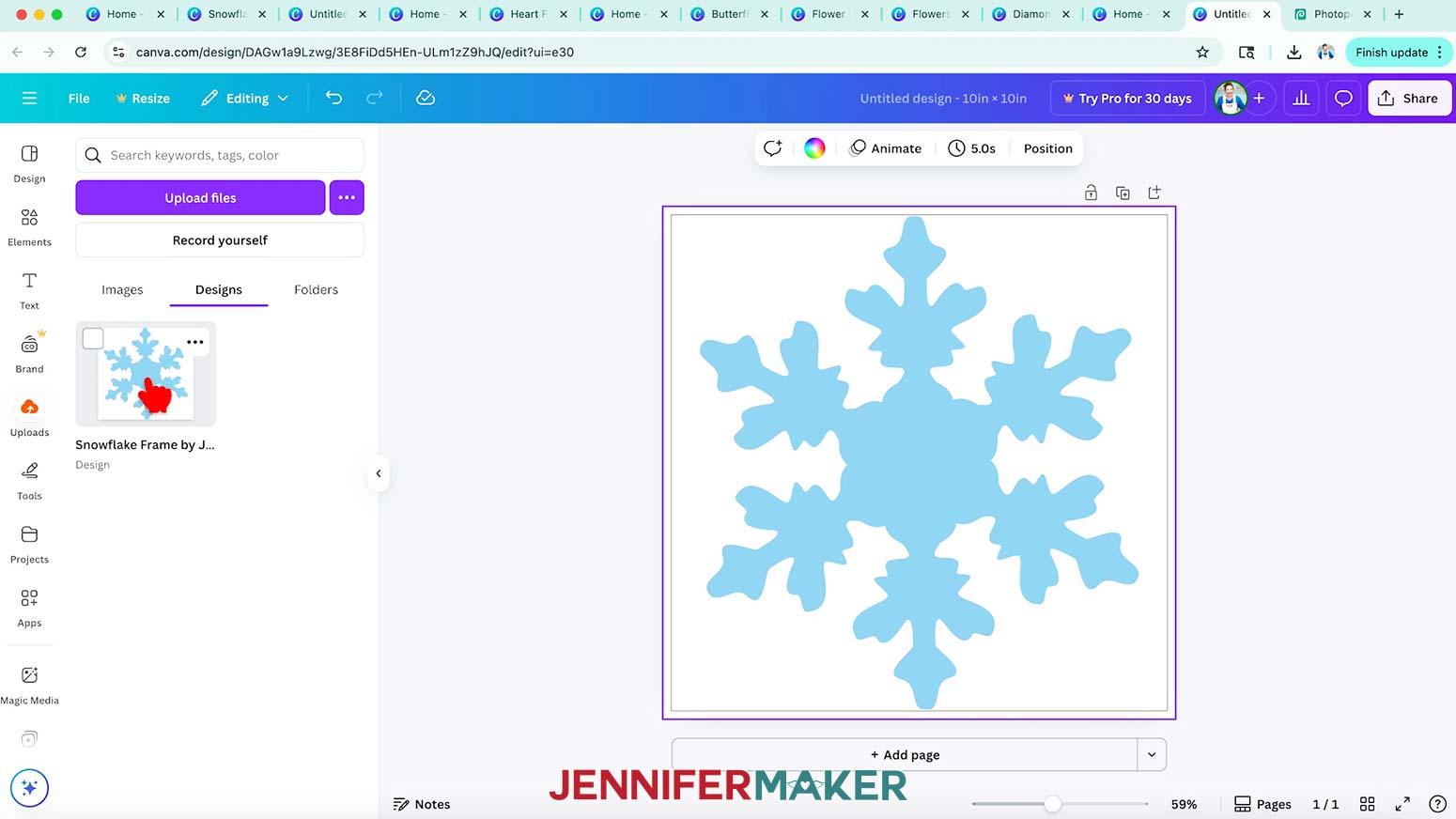Open Apps panel in sidebar
This screenshot has width=1456, height=819.
(29, 608)
